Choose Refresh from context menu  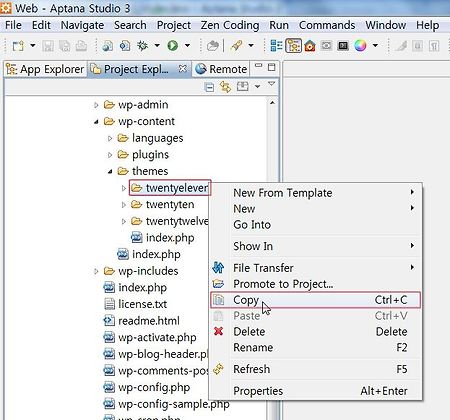(316, 369)
